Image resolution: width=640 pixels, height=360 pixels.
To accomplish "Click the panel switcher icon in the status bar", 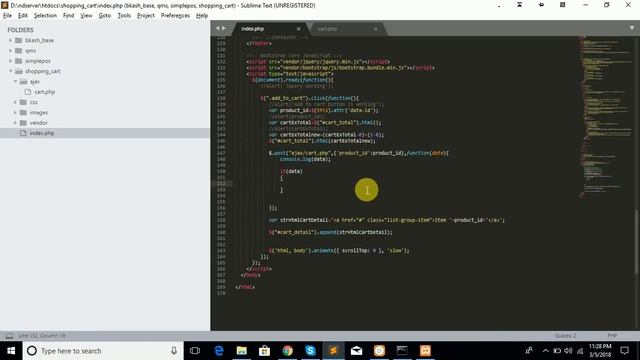I will (x=9, y=336).
